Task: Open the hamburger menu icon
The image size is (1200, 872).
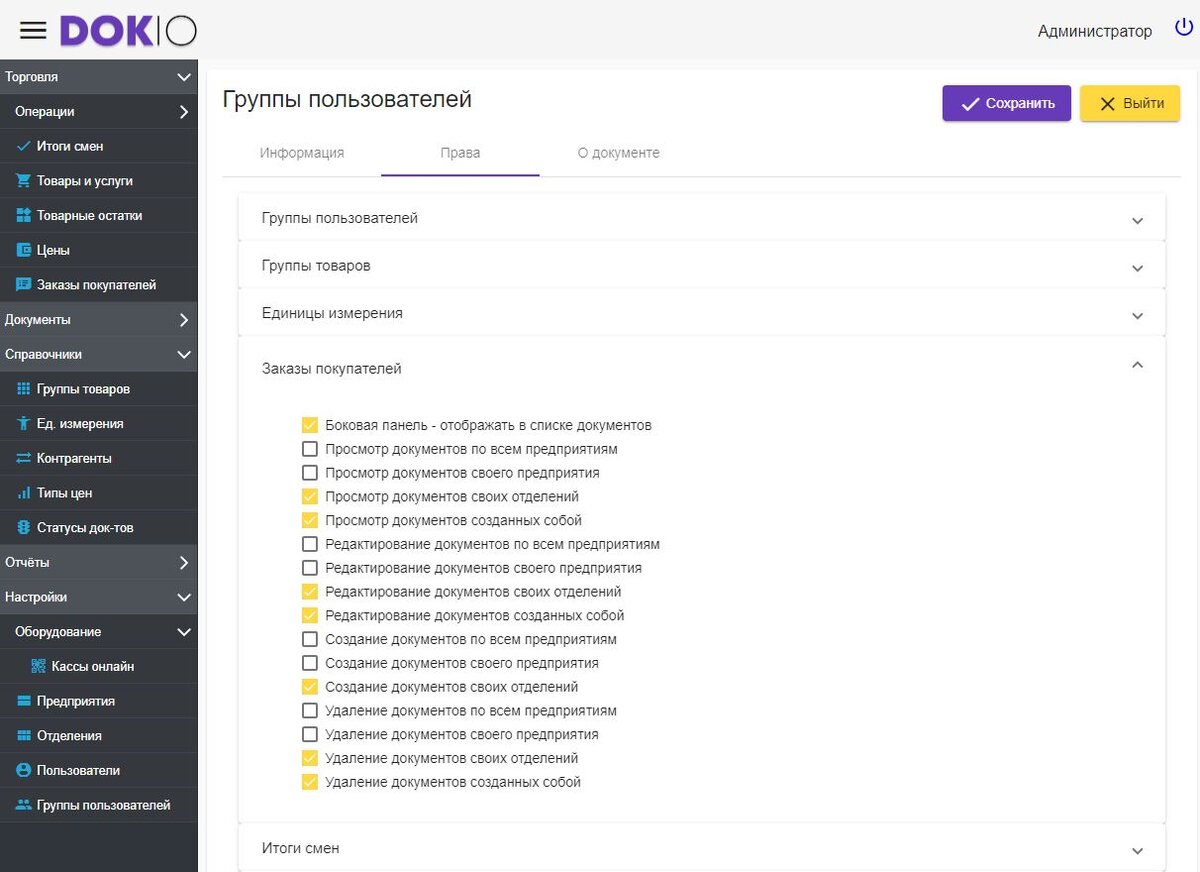Action: [33, 31]
